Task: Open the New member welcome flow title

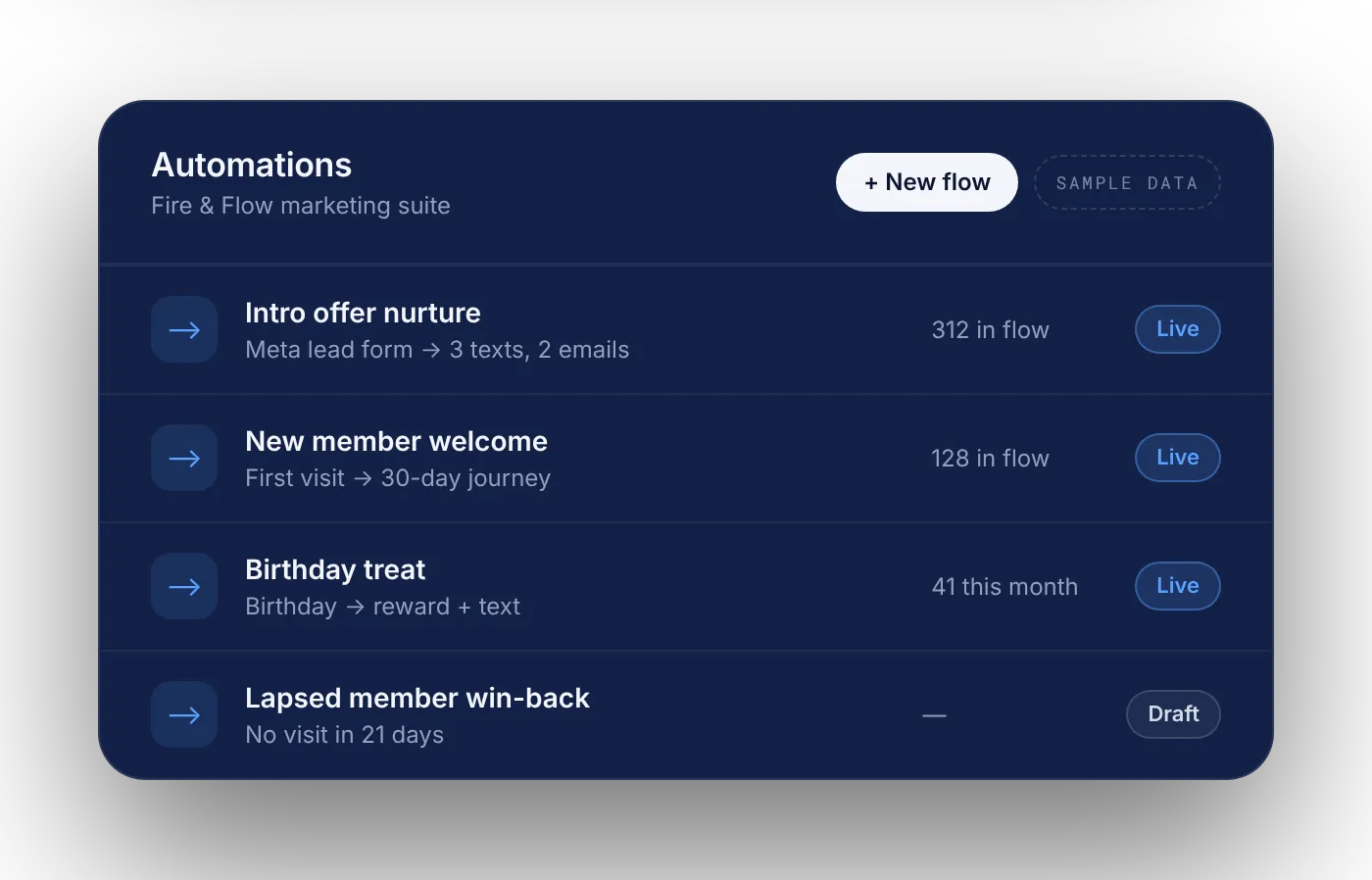Action: click(396, 441)
